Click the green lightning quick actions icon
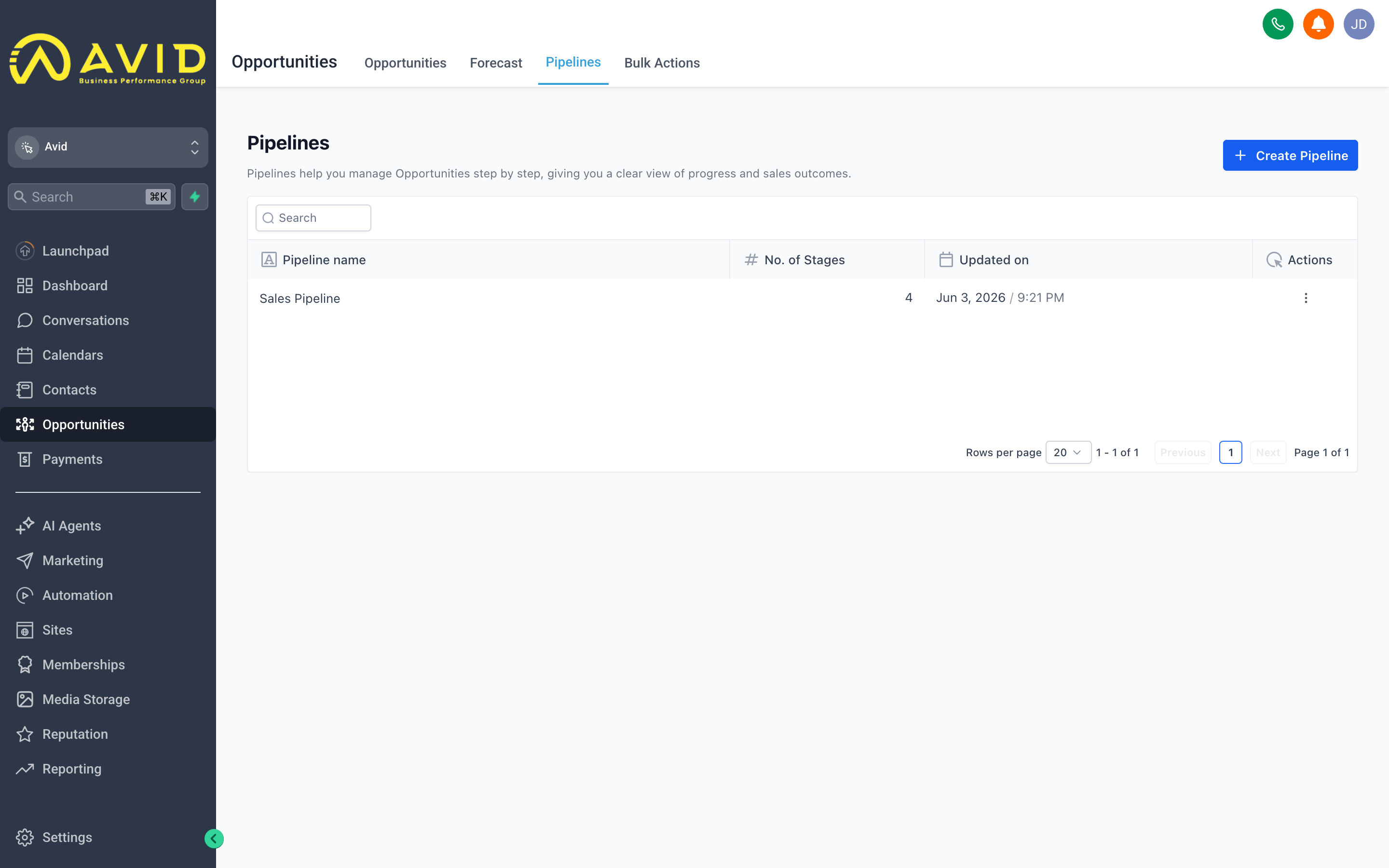1389x868 pixels. click(x=194, y=197)
